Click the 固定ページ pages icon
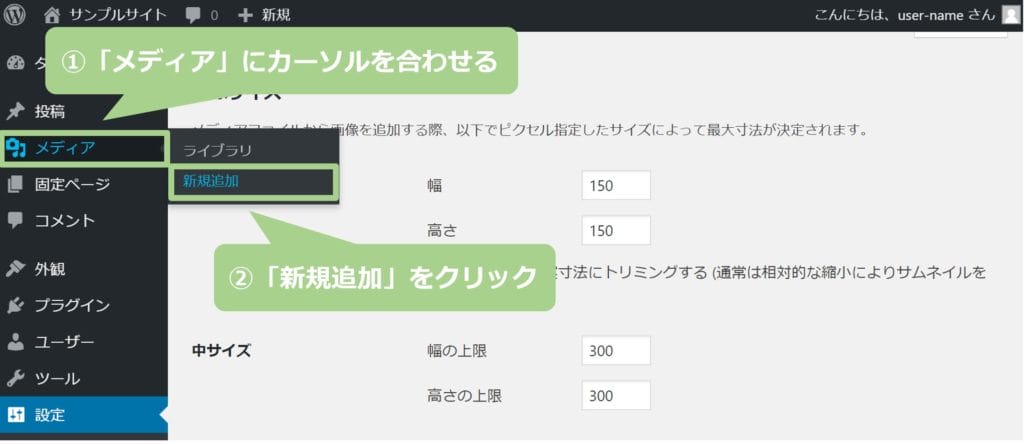This screenshot has height=444, width=1024. click(x=15, y=185)
